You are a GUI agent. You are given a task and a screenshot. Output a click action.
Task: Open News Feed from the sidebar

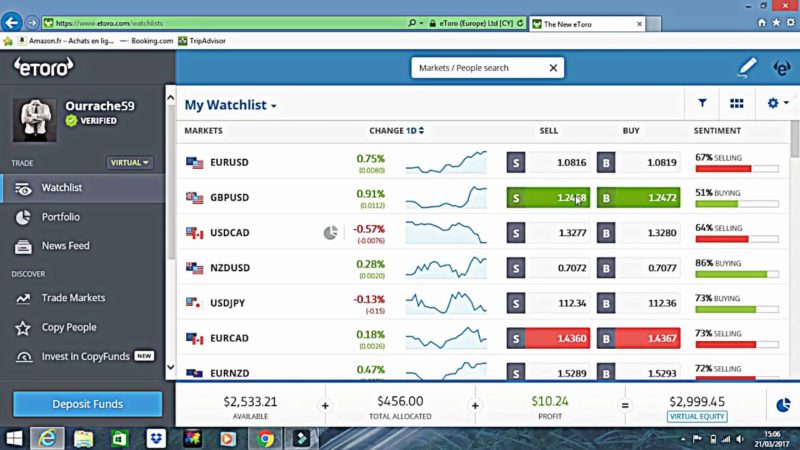[65, 246]
